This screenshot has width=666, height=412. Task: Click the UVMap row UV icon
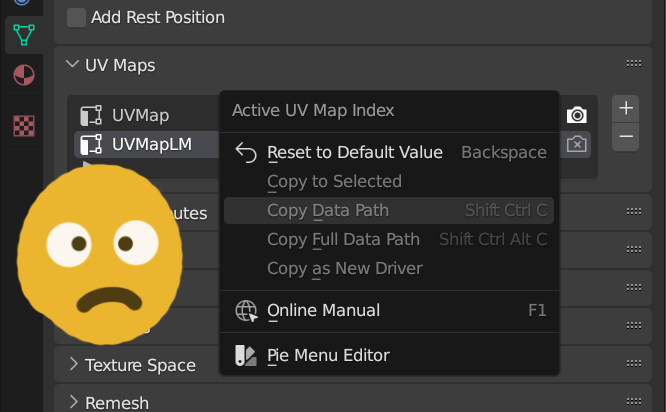(x=91, y=116)
